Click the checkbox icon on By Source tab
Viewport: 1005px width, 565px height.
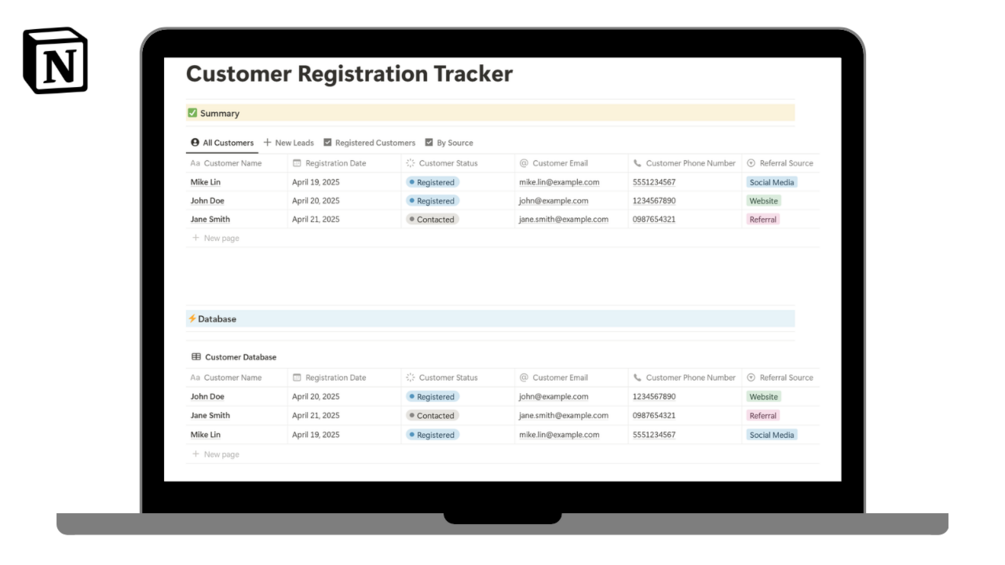tap(429, 142)
